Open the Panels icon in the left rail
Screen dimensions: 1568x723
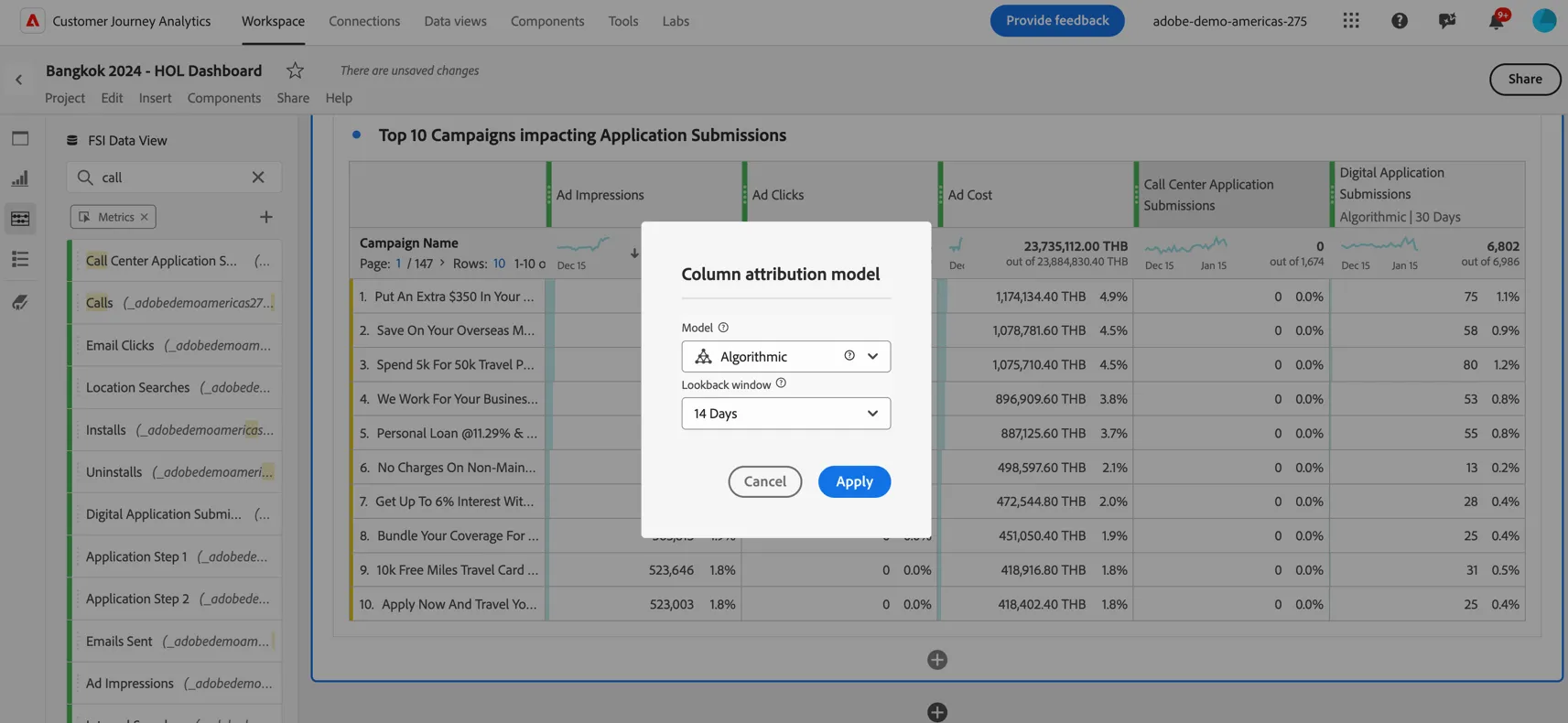tap(20, 138)
